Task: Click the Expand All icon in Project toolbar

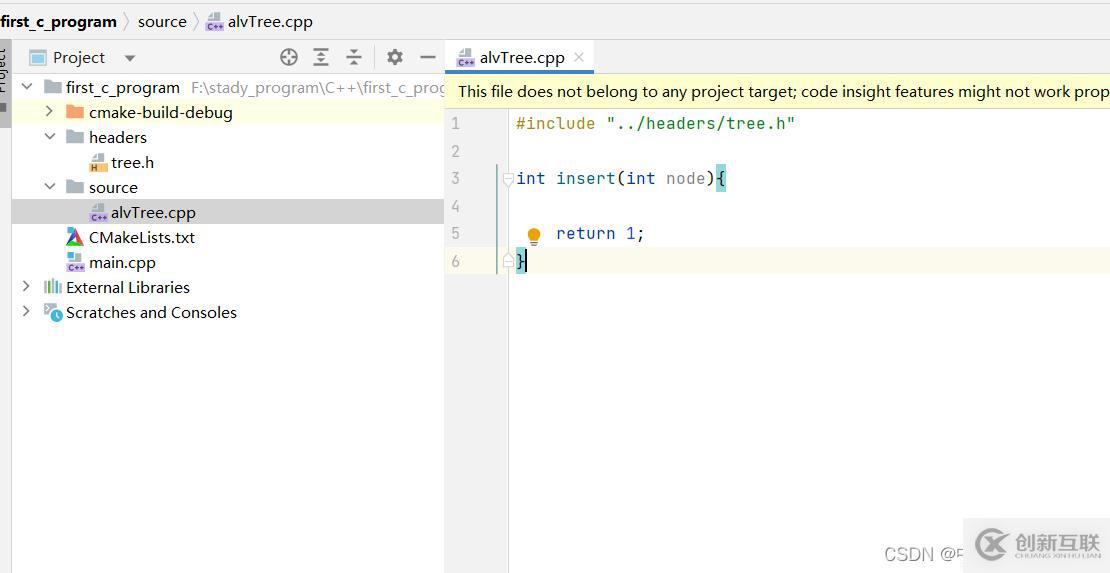Action: coord(321,58)
